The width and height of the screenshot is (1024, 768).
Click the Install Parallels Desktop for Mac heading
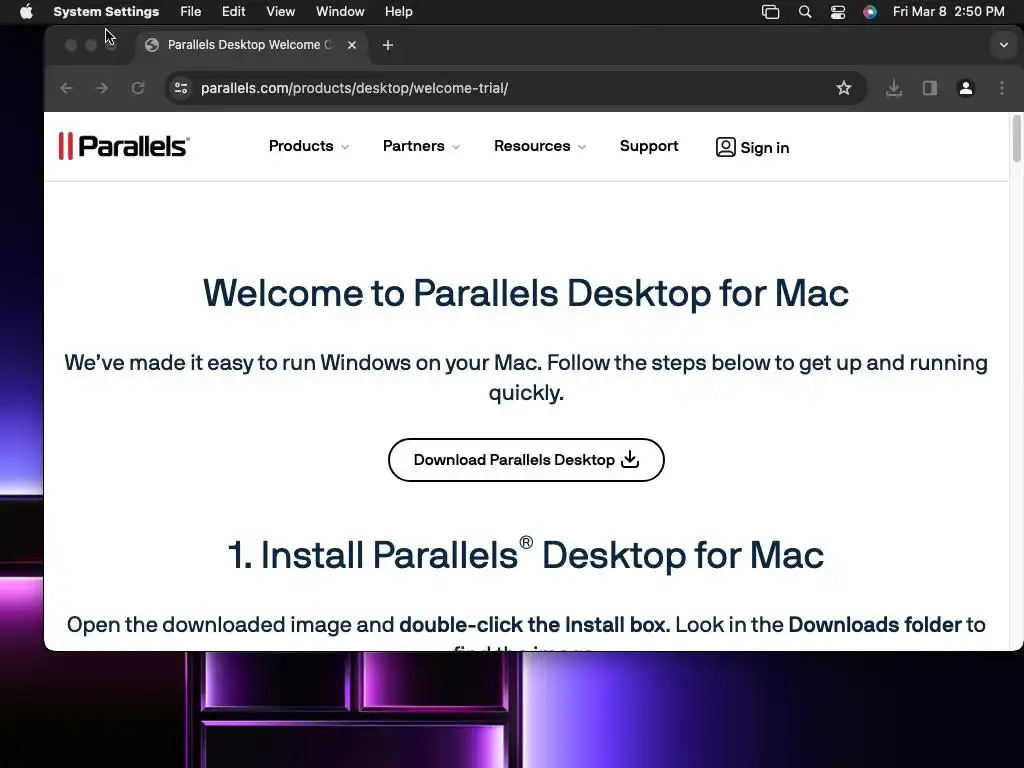526,554
